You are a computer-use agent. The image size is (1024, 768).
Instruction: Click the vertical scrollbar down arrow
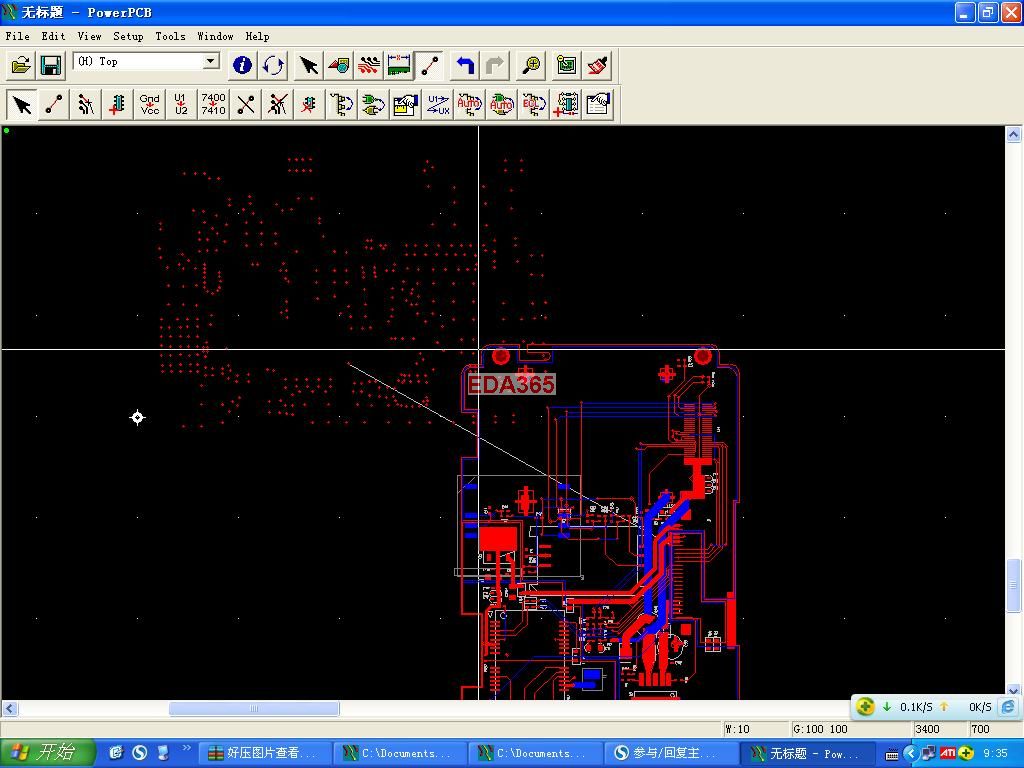1013,690
